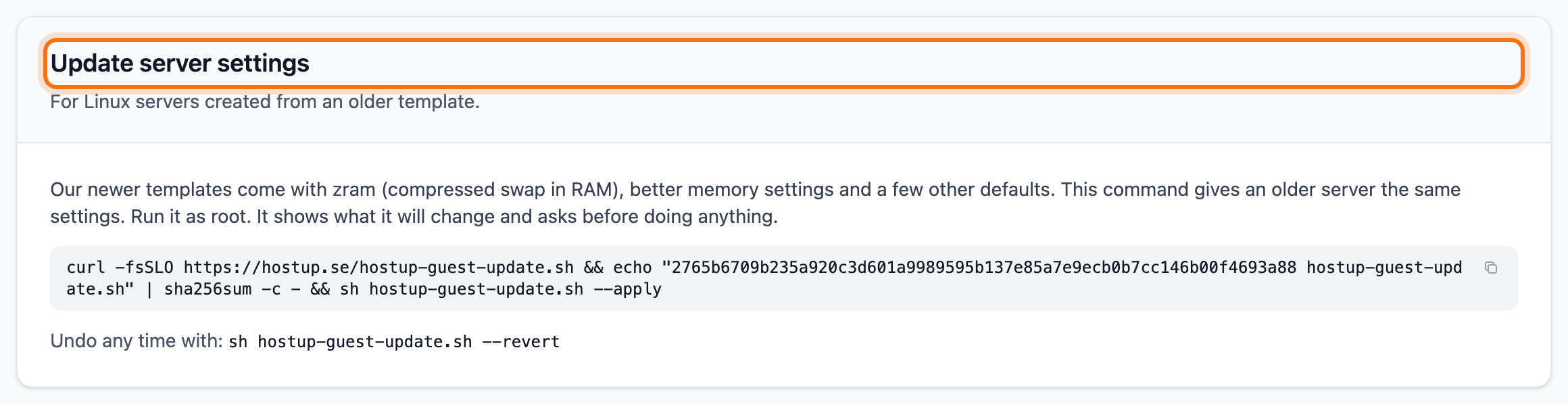This screenshot has height=404, width=1568.
Task: Click "ate.sh" at start of second code line
Action: 95,289
